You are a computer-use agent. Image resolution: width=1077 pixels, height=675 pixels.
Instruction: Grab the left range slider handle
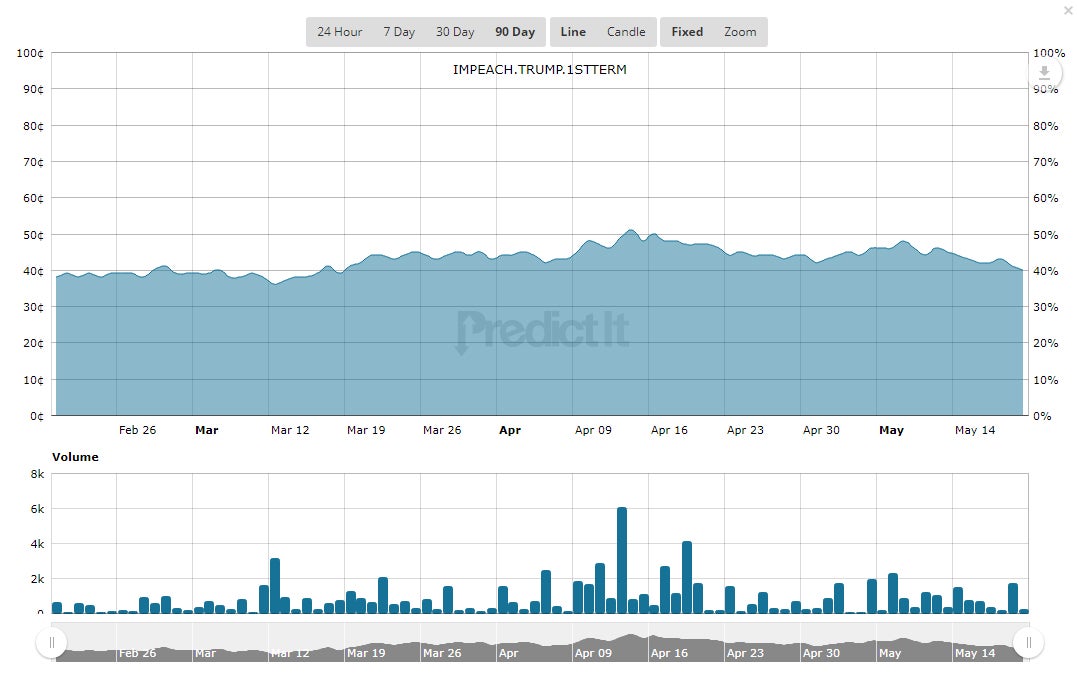coord(52,643)
